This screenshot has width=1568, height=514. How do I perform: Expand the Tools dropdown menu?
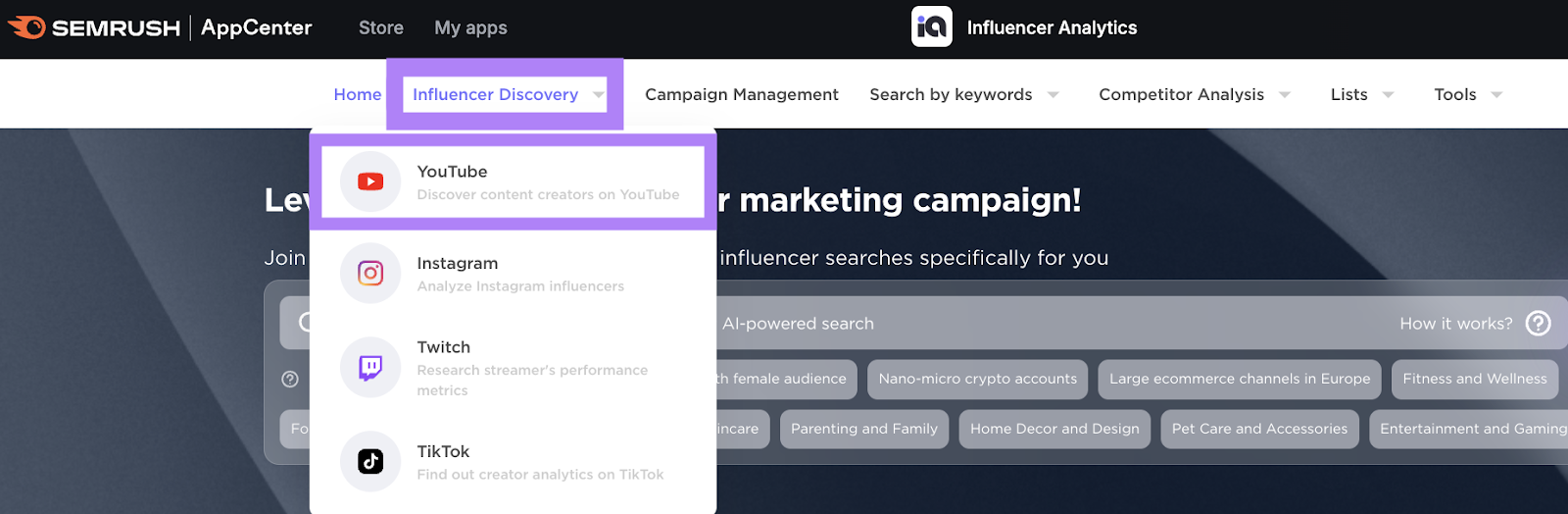pos(1496,95)
